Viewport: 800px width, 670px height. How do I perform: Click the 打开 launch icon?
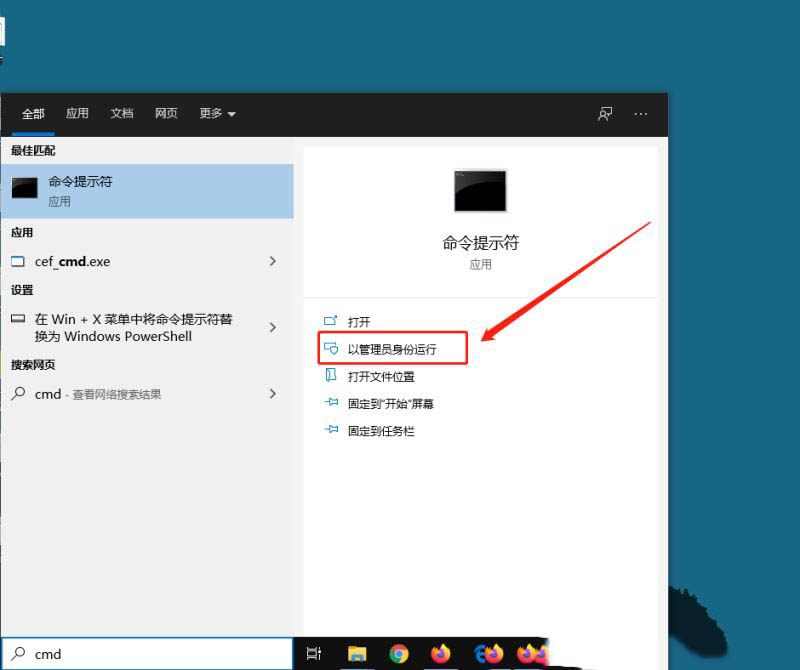(331, 320)
